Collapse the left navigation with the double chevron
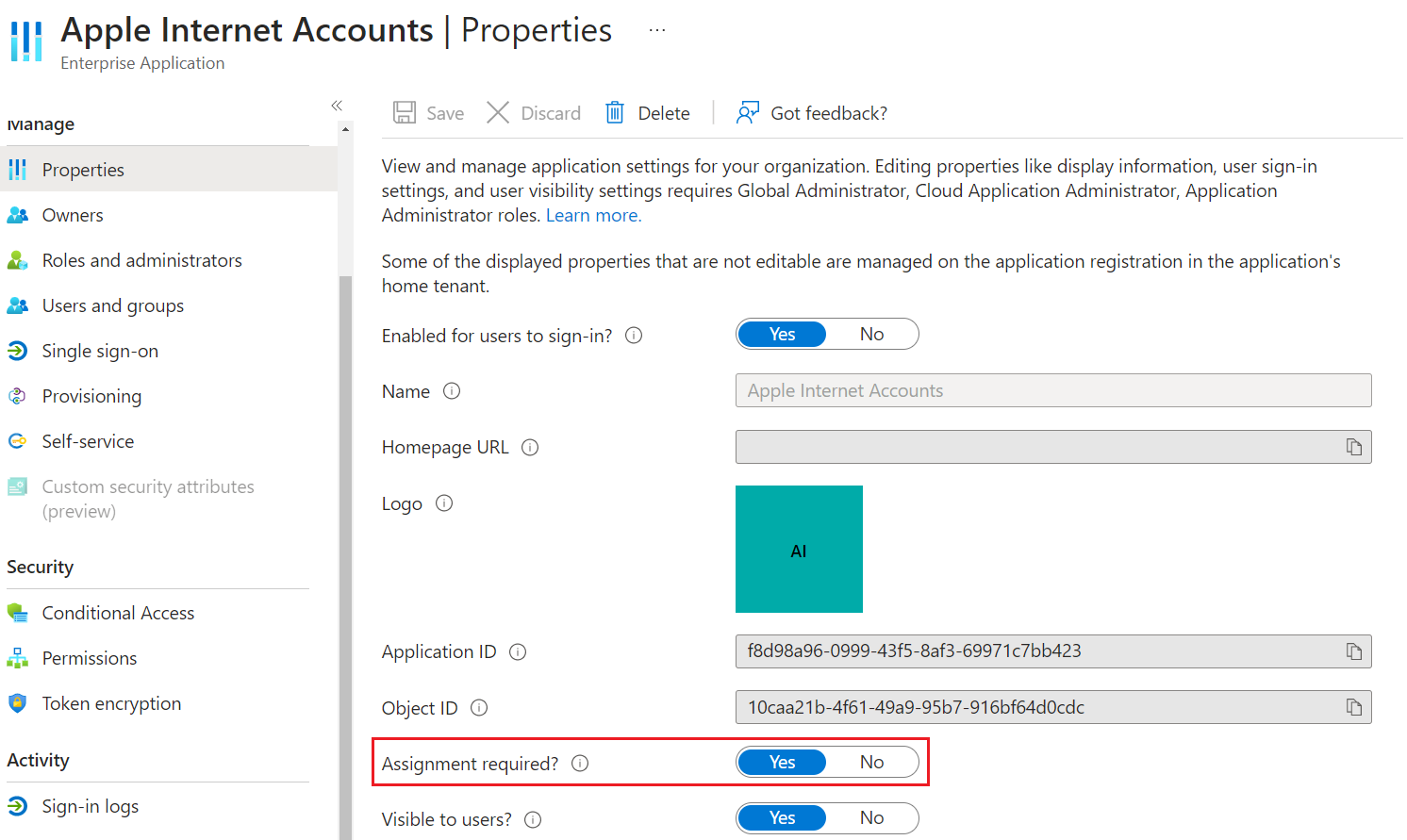Viewport: 1407px width, 840px height. pyautogui.click(x=337, y=106)
